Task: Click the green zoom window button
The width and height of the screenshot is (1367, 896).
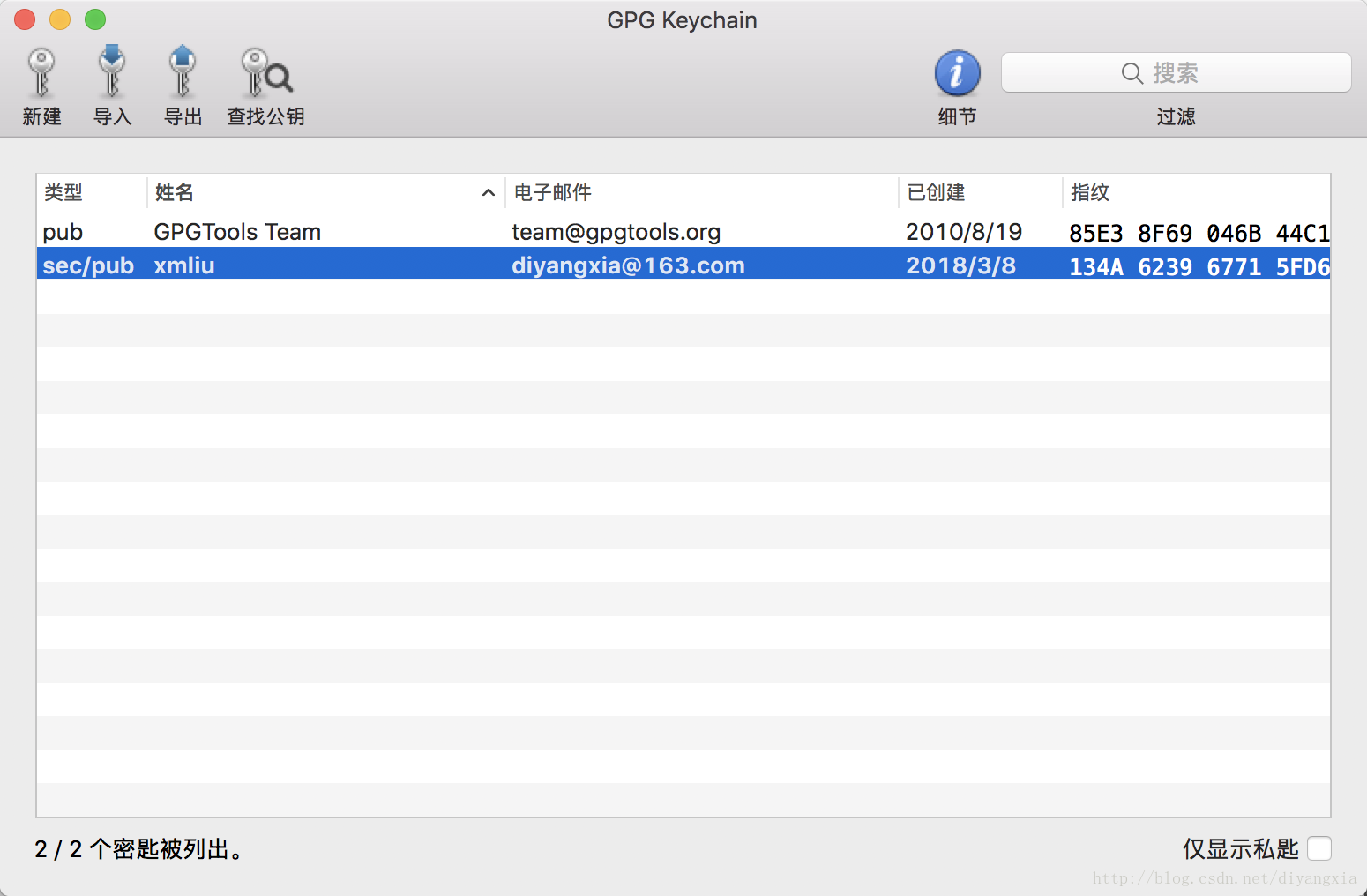Action: click(95, 19)
